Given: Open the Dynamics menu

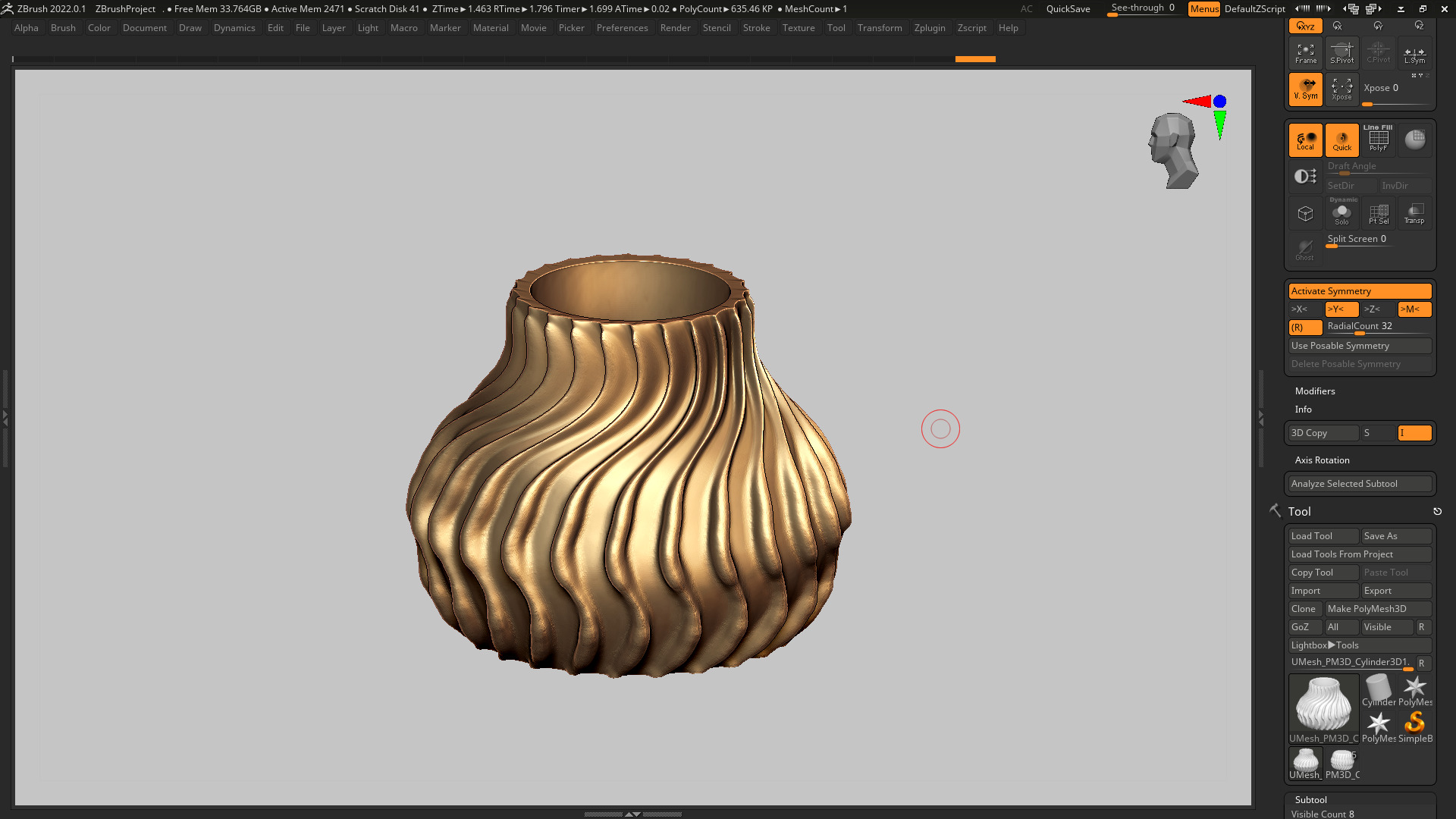Looking at the screenshot, I should pos(234,28).
